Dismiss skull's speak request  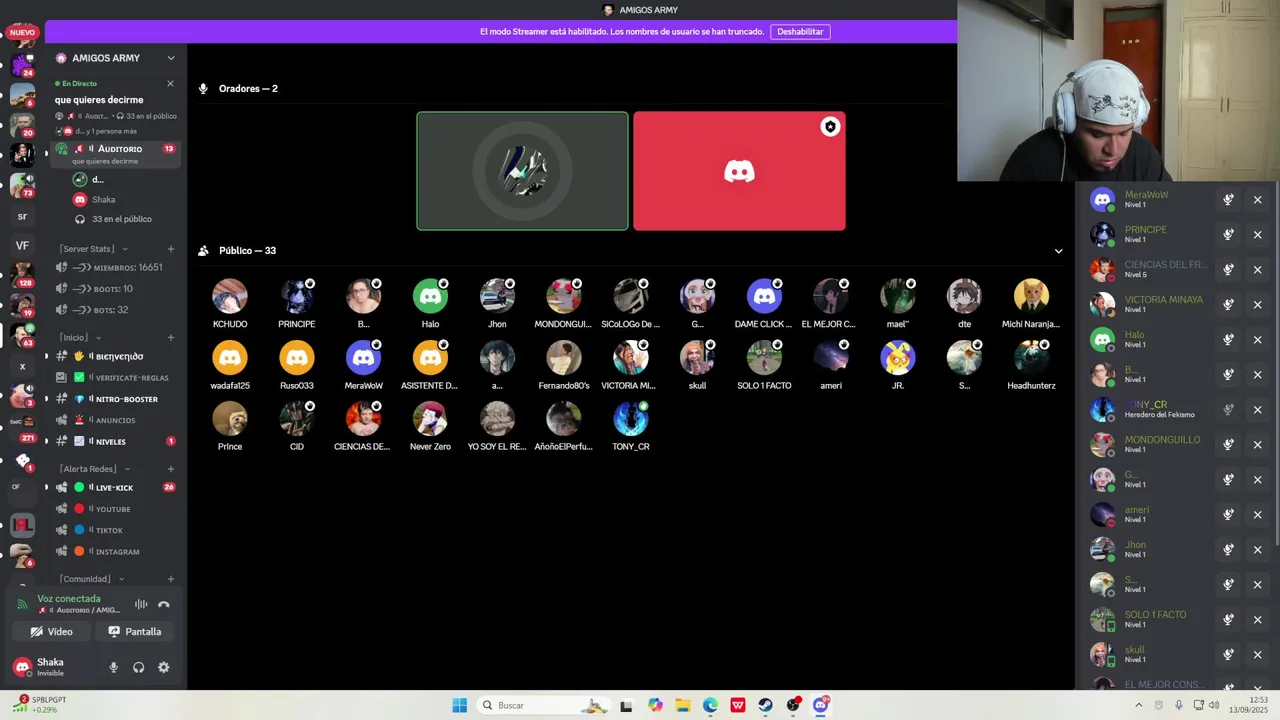tap(1258, 655)
